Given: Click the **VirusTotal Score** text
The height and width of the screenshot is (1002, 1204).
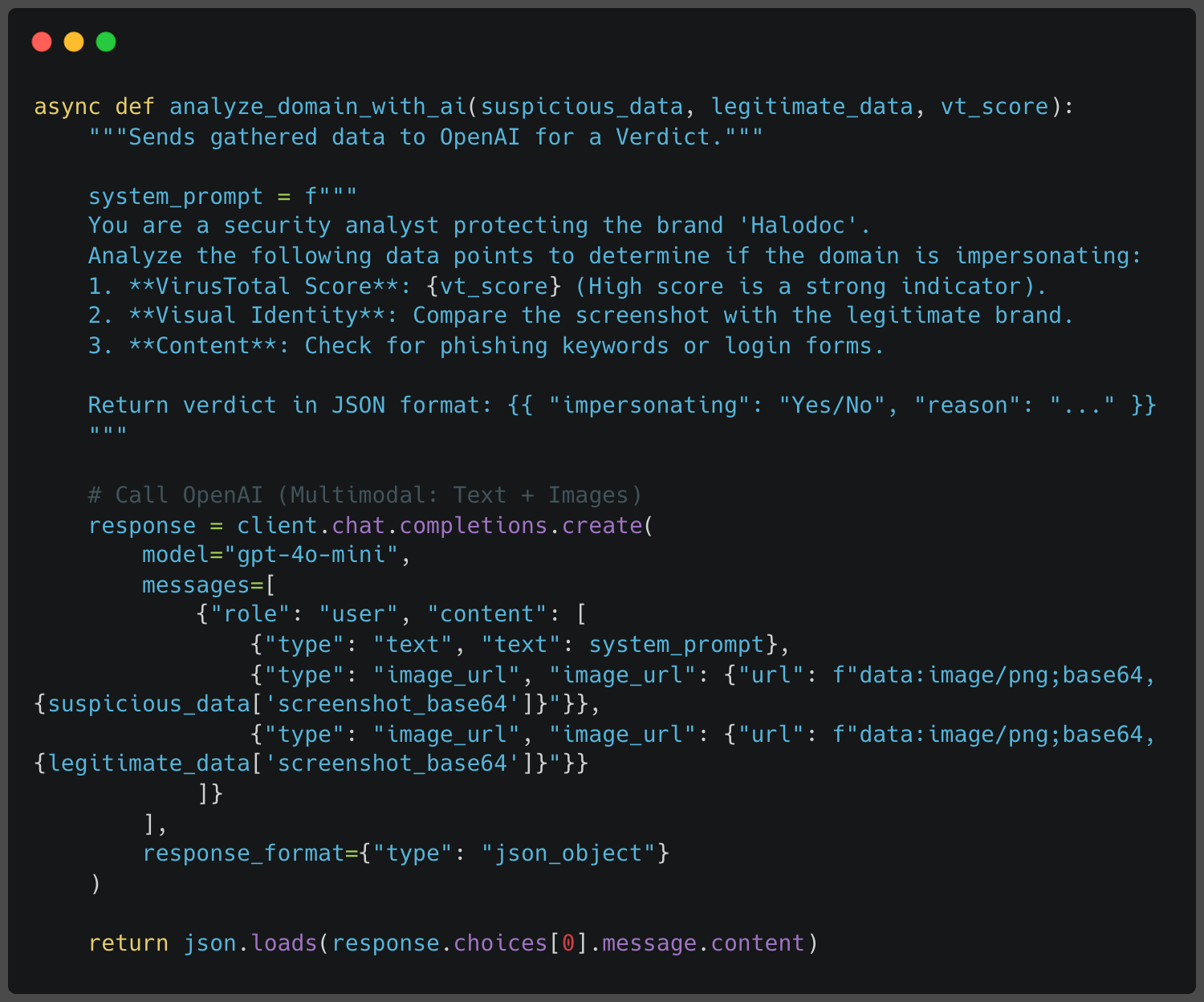Looking at the screenshot, I should (x=263, y=287).
